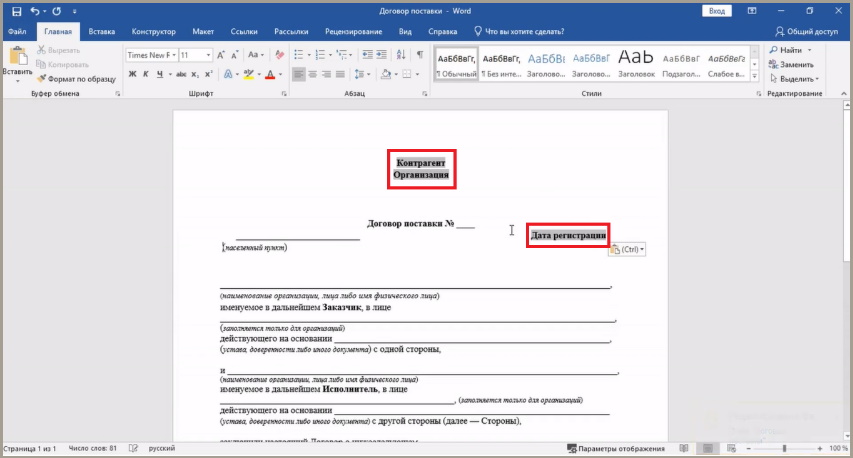Click the Save icon in the title bar
853x458 pixels.
[16, 11]
